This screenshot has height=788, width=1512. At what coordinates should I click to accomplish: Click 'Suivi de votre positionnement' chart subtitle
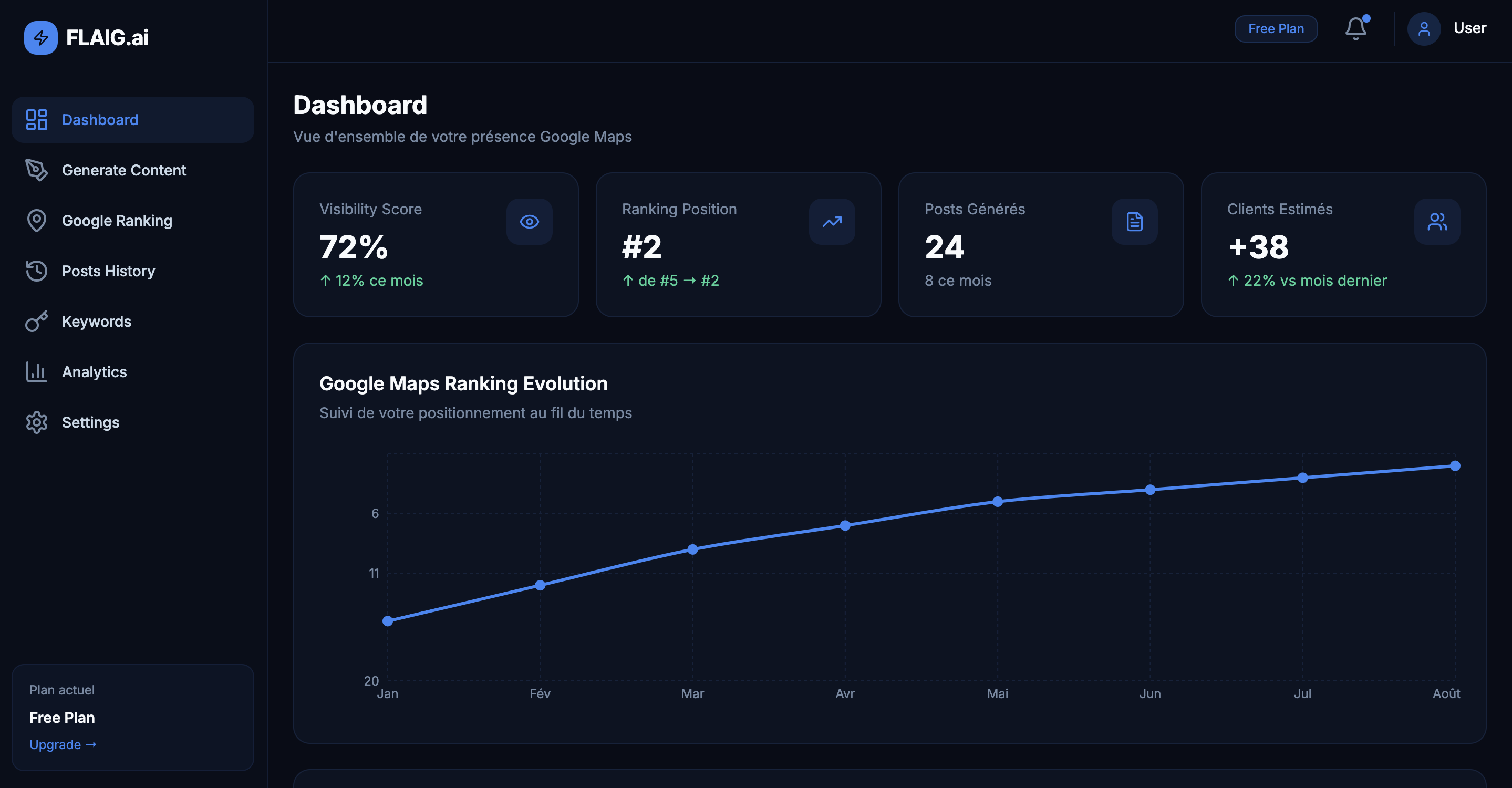tap(475, 413)
